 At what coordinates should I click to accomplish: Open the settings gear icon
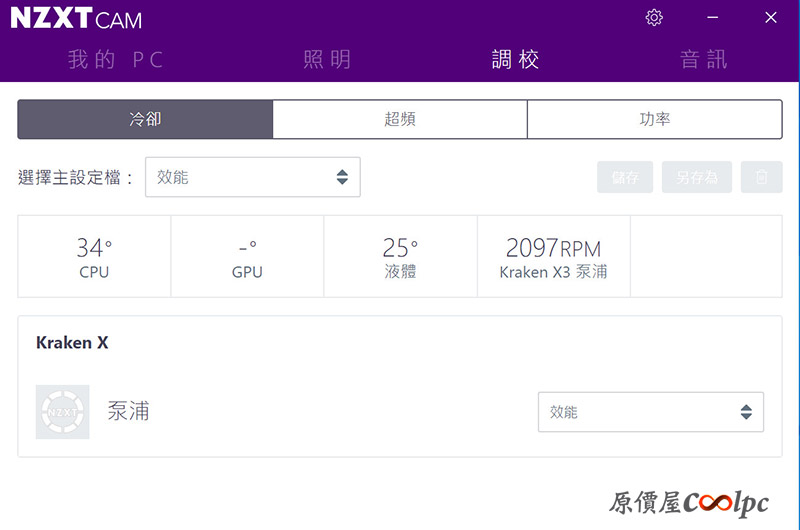point(654,18)
